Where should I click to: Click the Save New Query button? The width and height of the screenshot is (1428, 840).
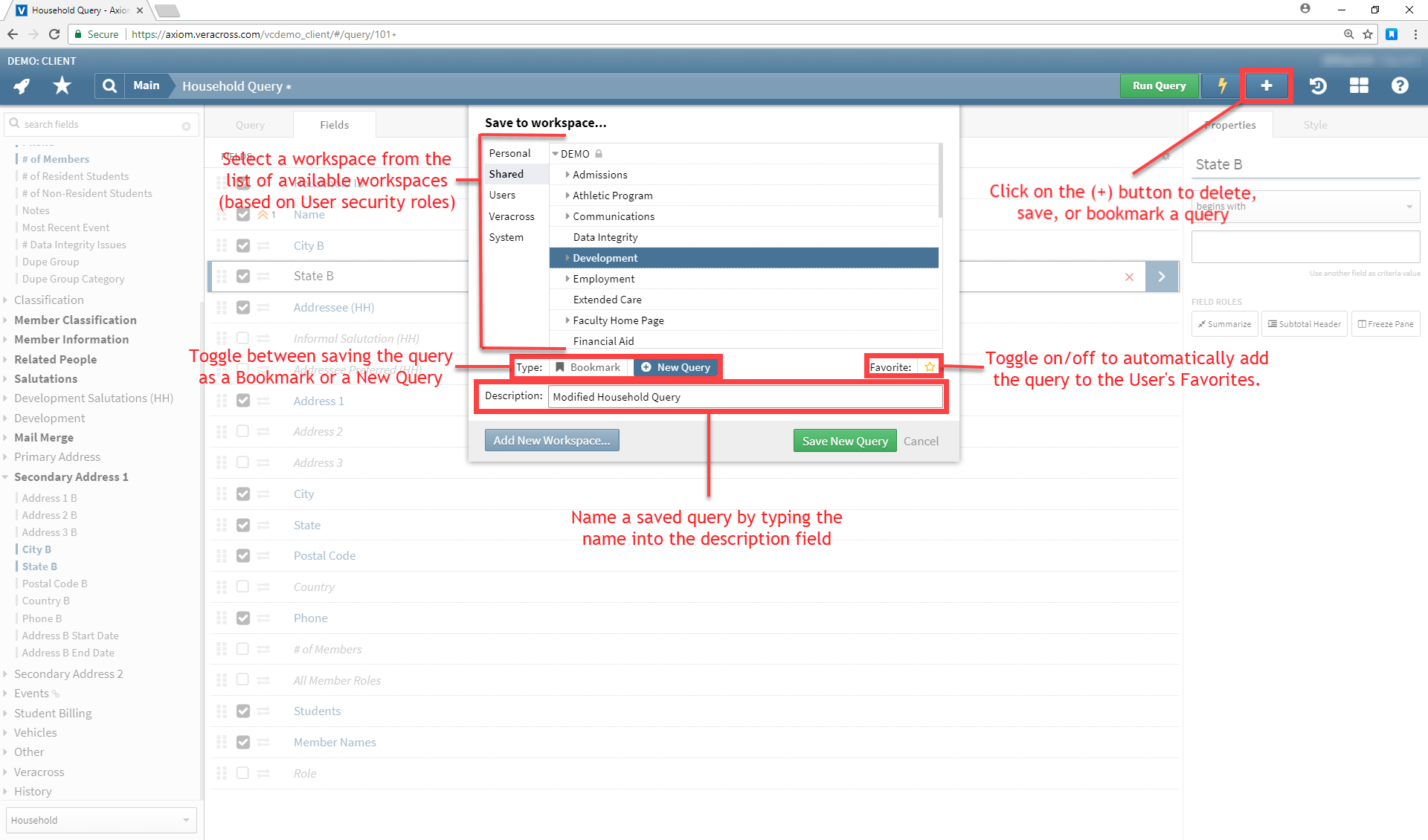coord(845,441)
